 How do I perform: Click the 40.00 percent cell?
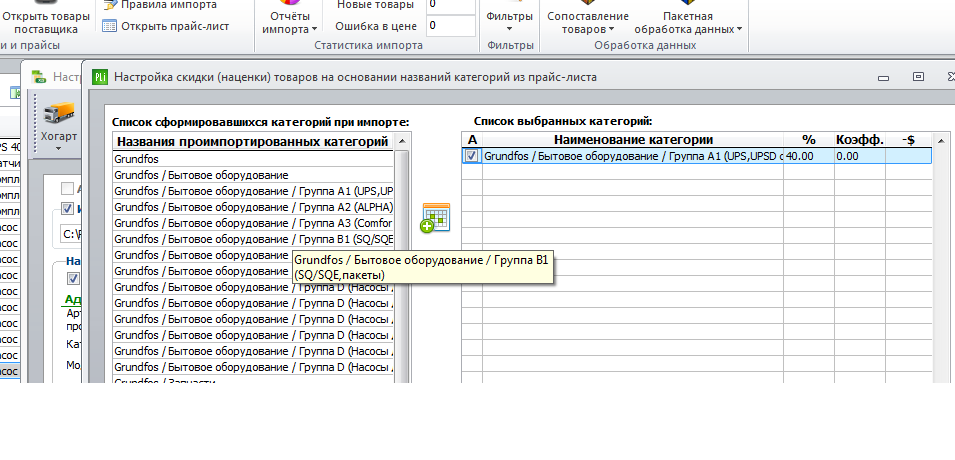pyautogui.click(x=809, y=156)
